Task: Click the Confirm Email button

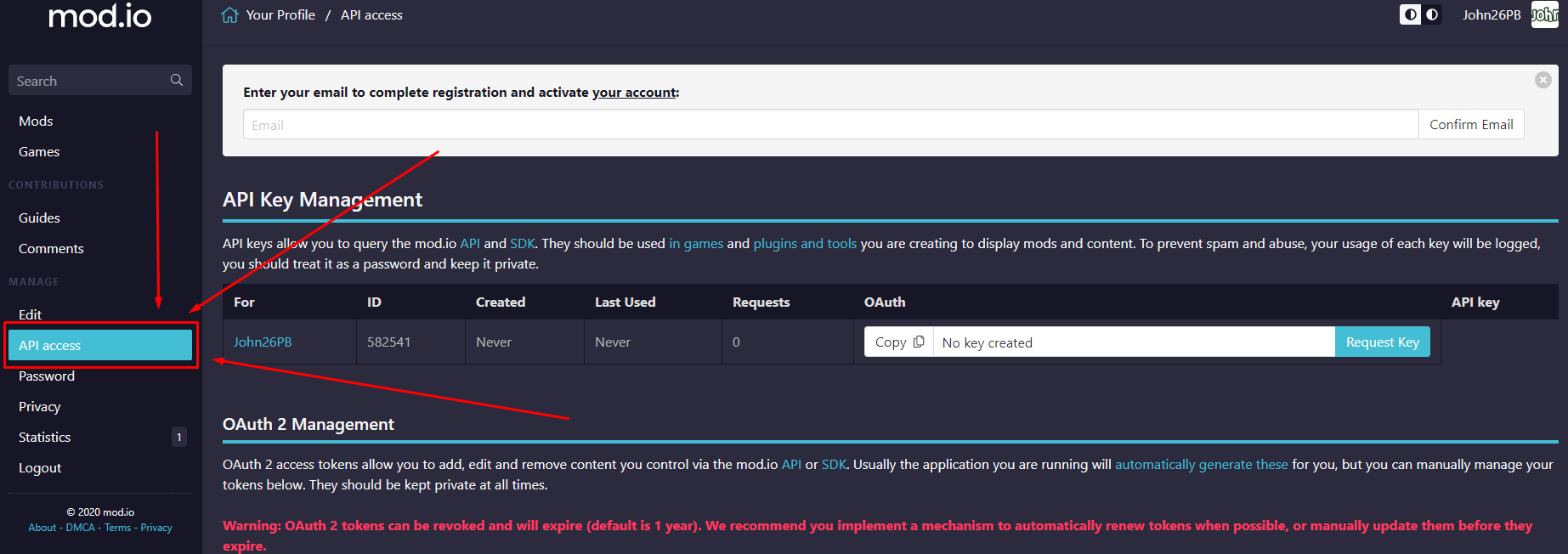Action: coord(1471,124)
